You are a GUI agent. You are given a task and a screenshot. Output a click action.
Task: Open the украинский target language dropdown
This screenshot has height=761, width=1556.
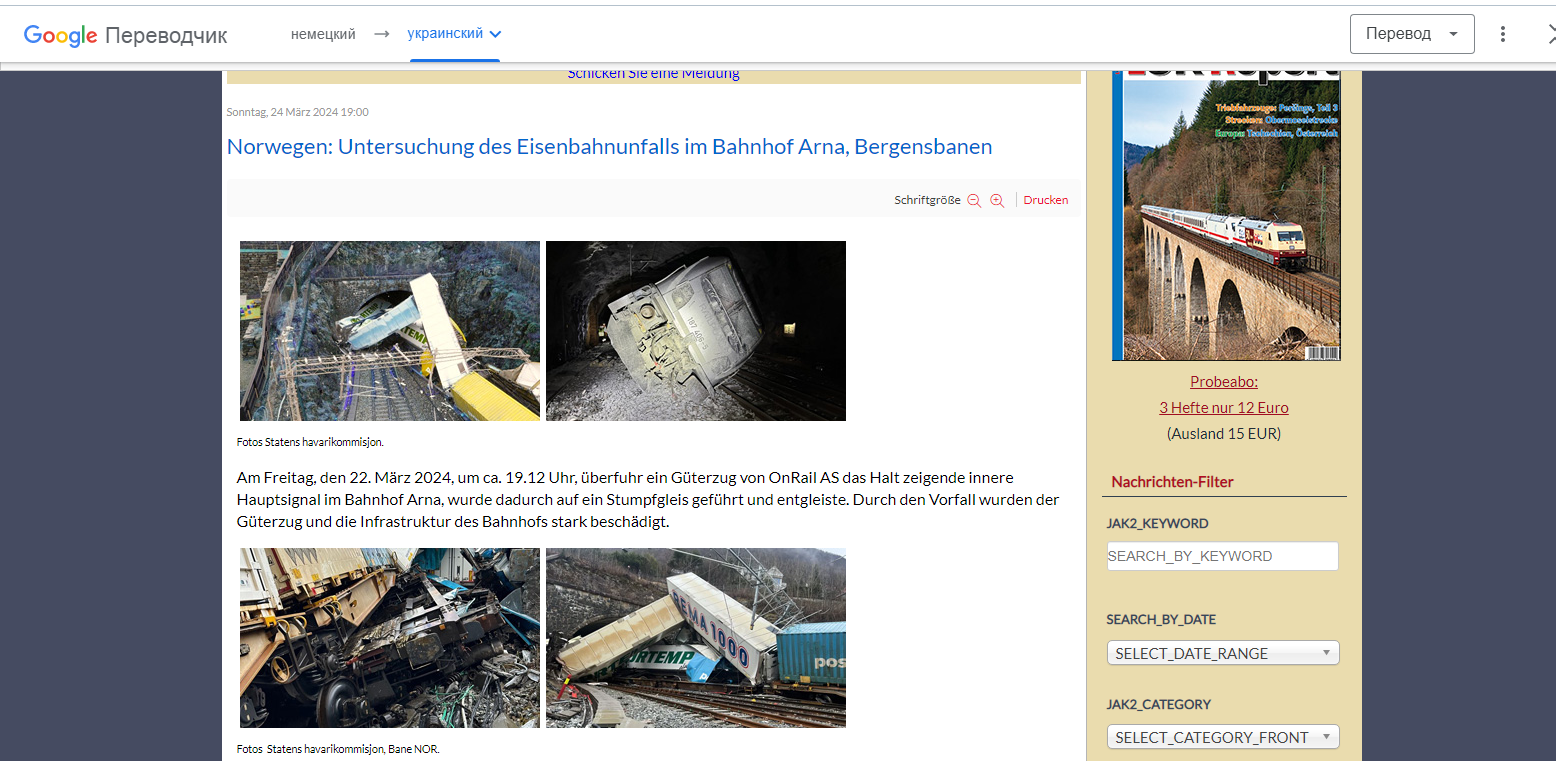[x=455, y=34]
